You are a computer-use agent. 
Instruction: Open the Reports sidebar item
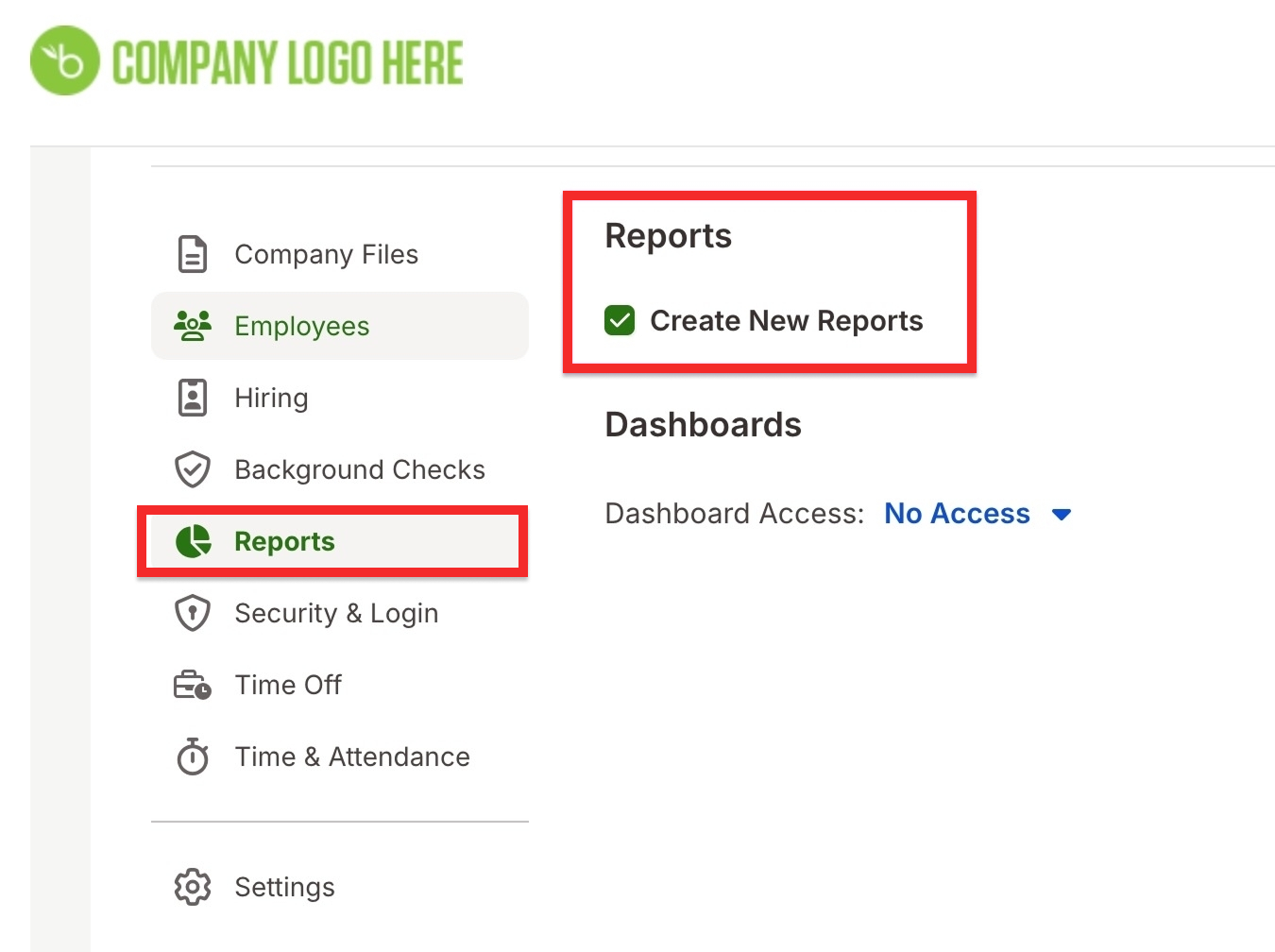[x=332, y=541]
